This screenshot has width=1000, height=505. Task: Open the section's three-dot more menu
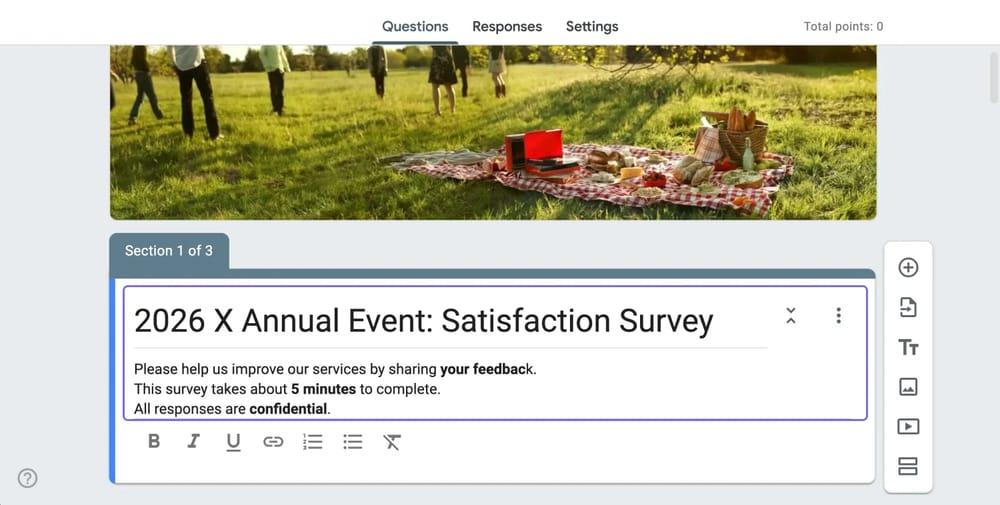[x=839, y=316]
